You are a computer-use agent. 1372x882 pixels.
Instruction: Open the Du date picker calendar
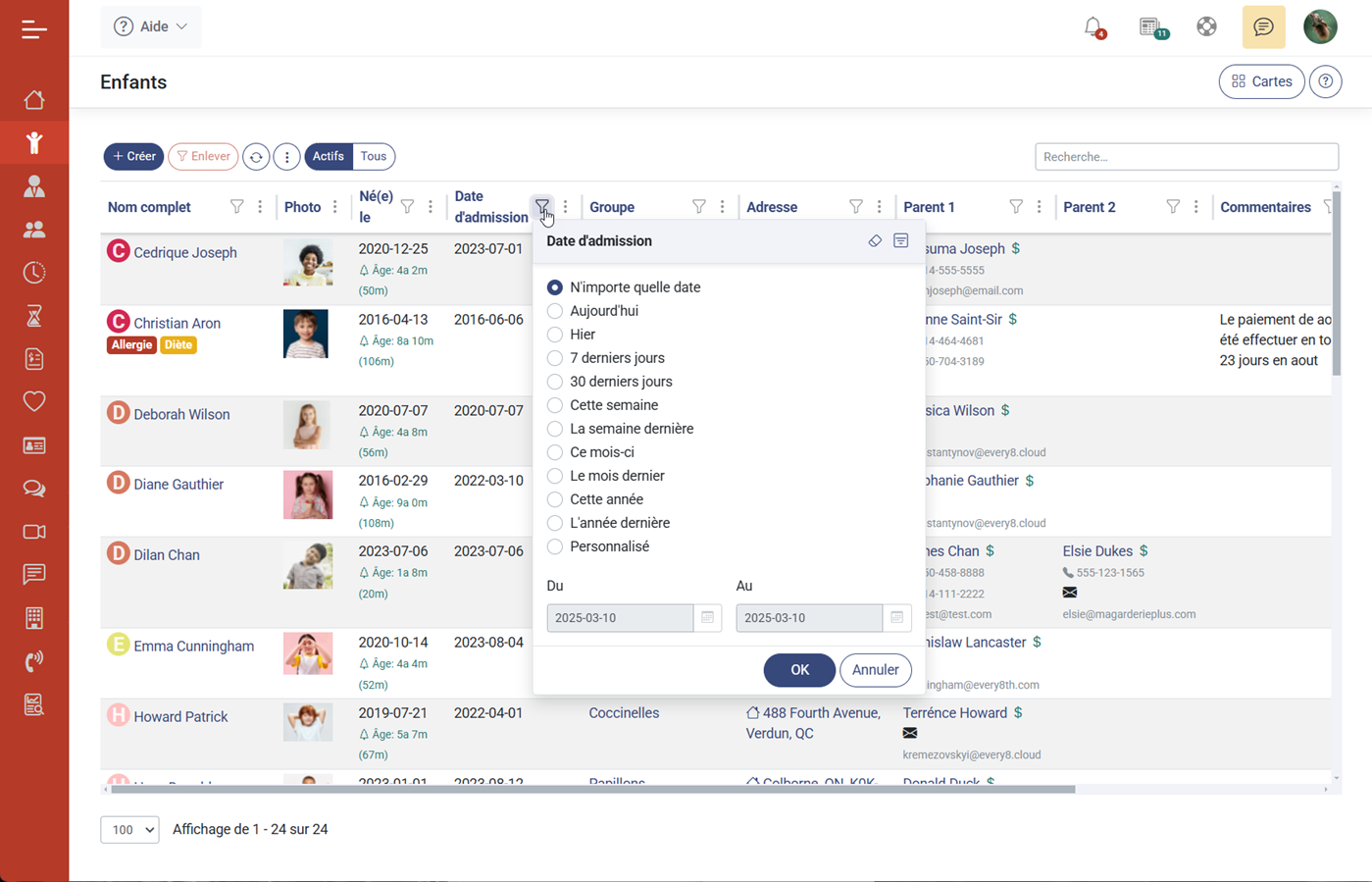point(708,617)
